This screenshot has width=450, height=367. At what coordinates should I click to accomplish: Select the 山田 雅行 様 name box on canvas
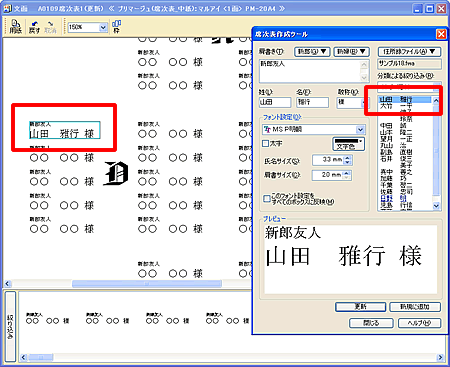(x=65, y=130)
